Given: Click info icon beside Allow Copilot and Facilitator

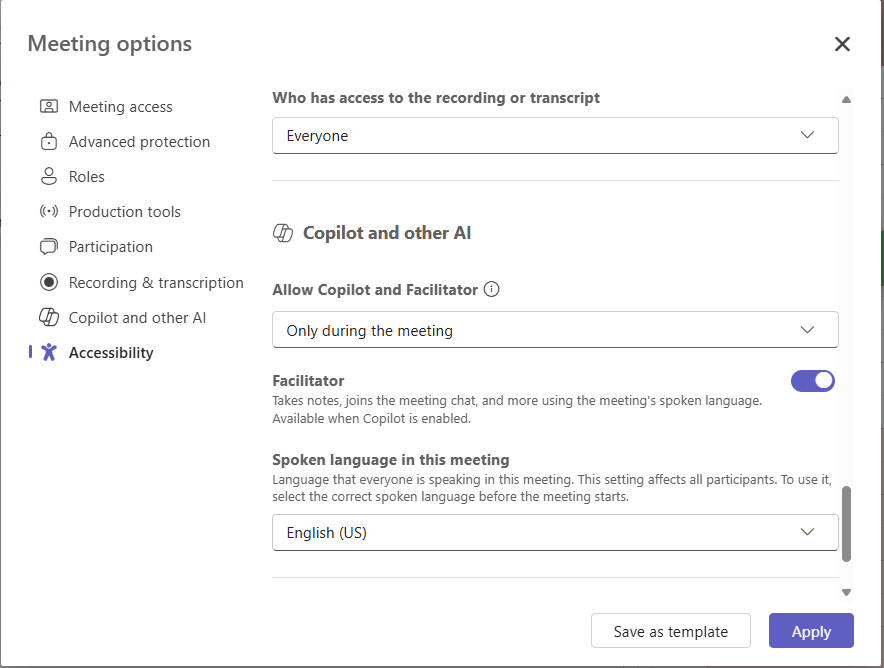Looking at the screenshot, I should [491, 290].
